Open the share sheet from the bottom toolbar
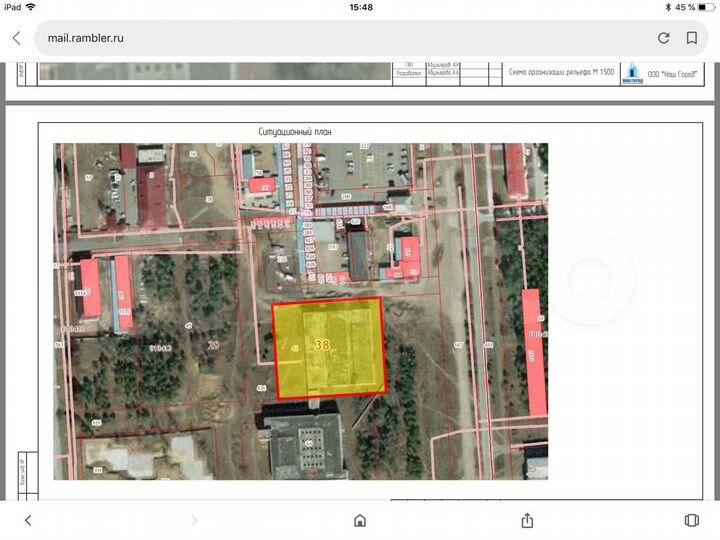The width and height of the screenshot is (720, 540). tap(526, 520)
